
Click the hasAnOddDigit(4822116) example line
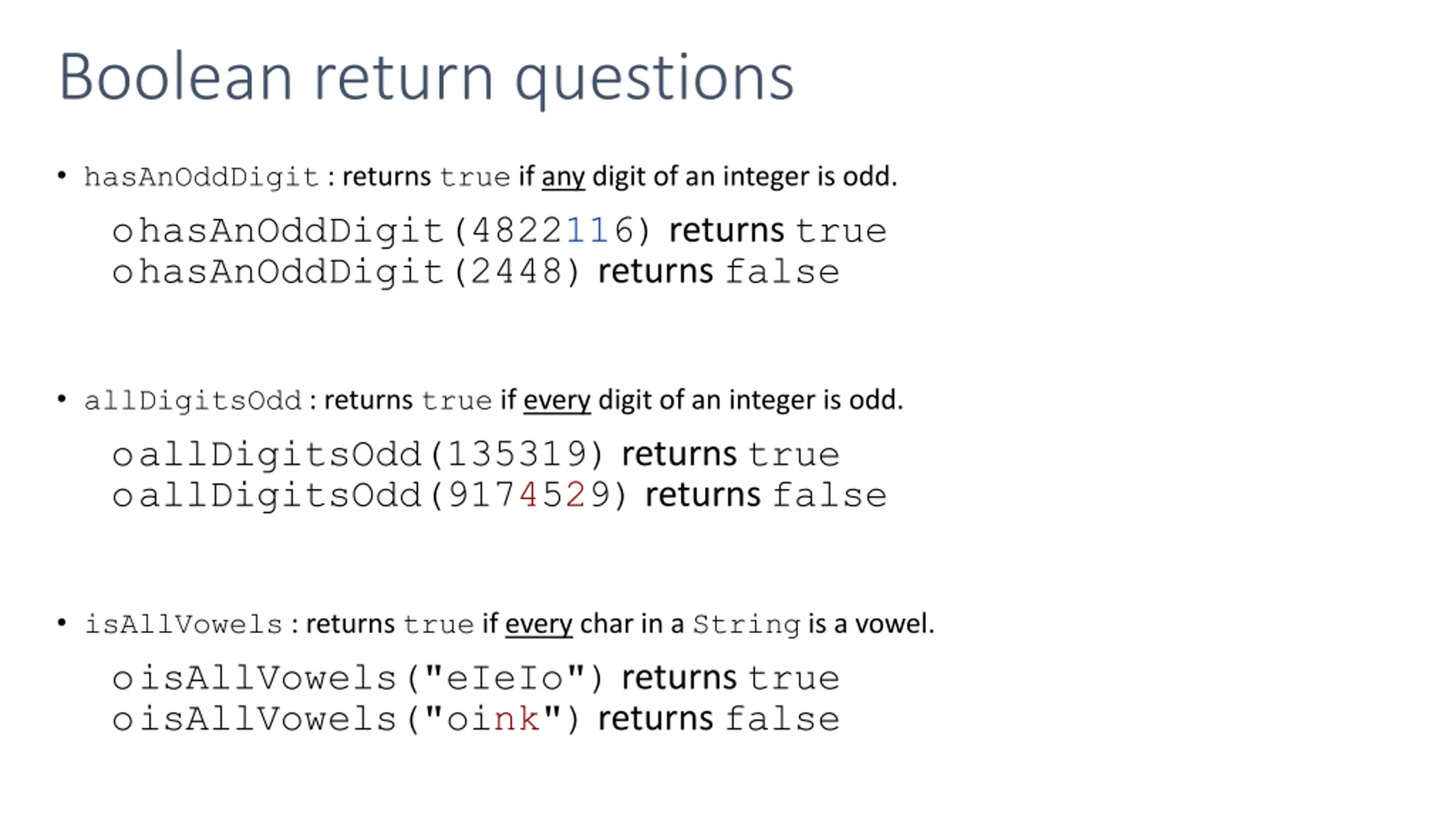pos(499,231)
